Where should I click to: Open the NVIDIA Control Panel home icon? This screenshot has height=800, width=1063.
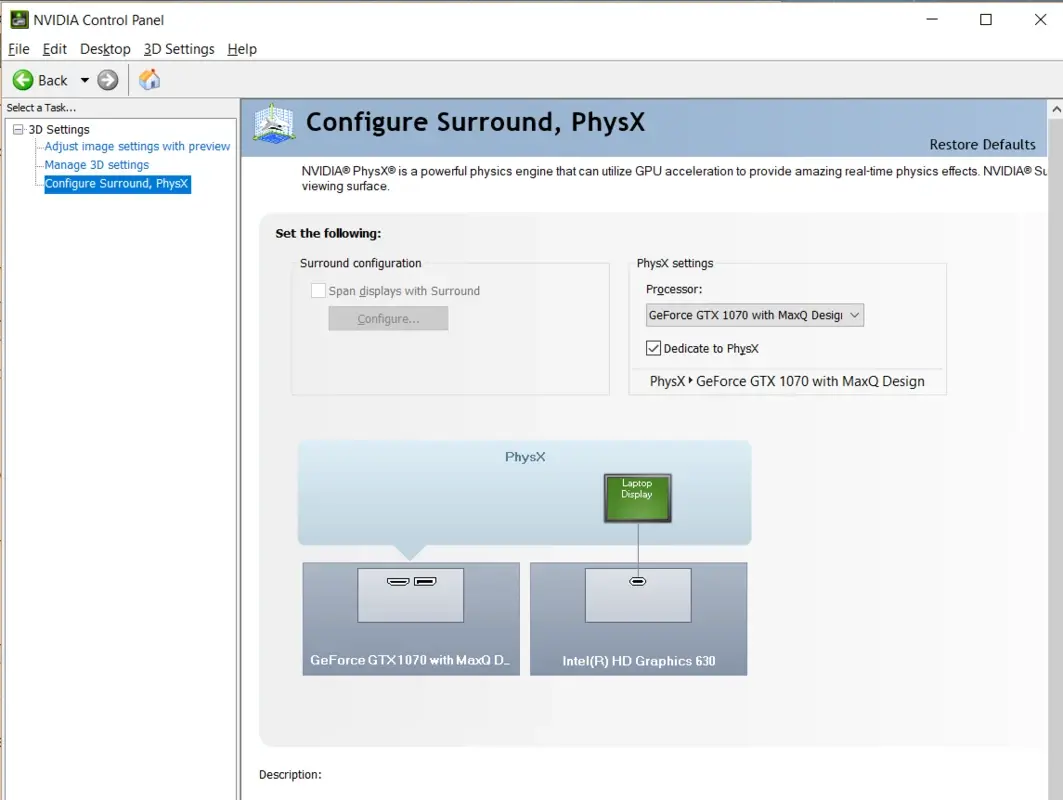pyautogui.click(x=149, y=79)
